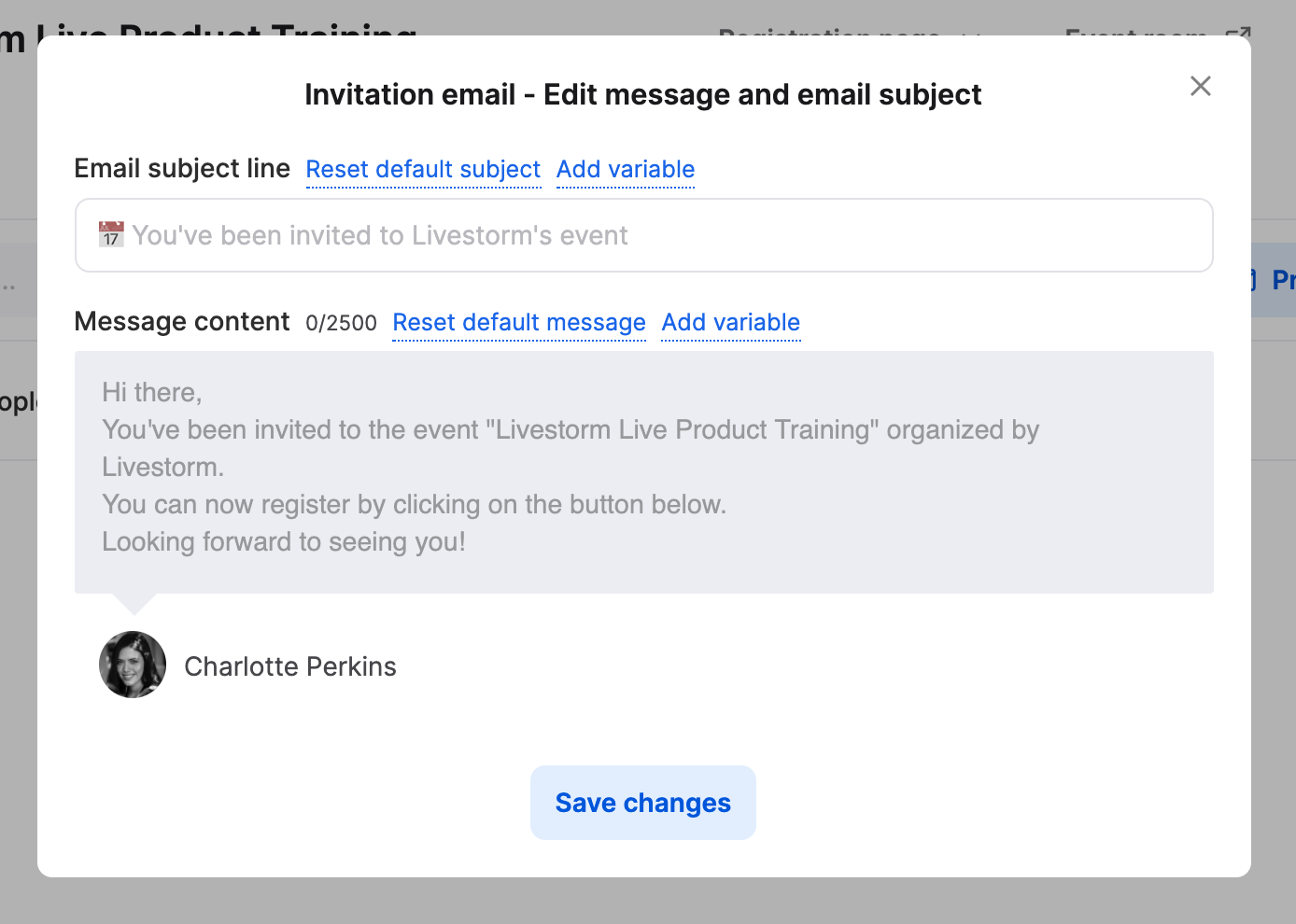Close the Invitation email dialog

click(1201, 86)
